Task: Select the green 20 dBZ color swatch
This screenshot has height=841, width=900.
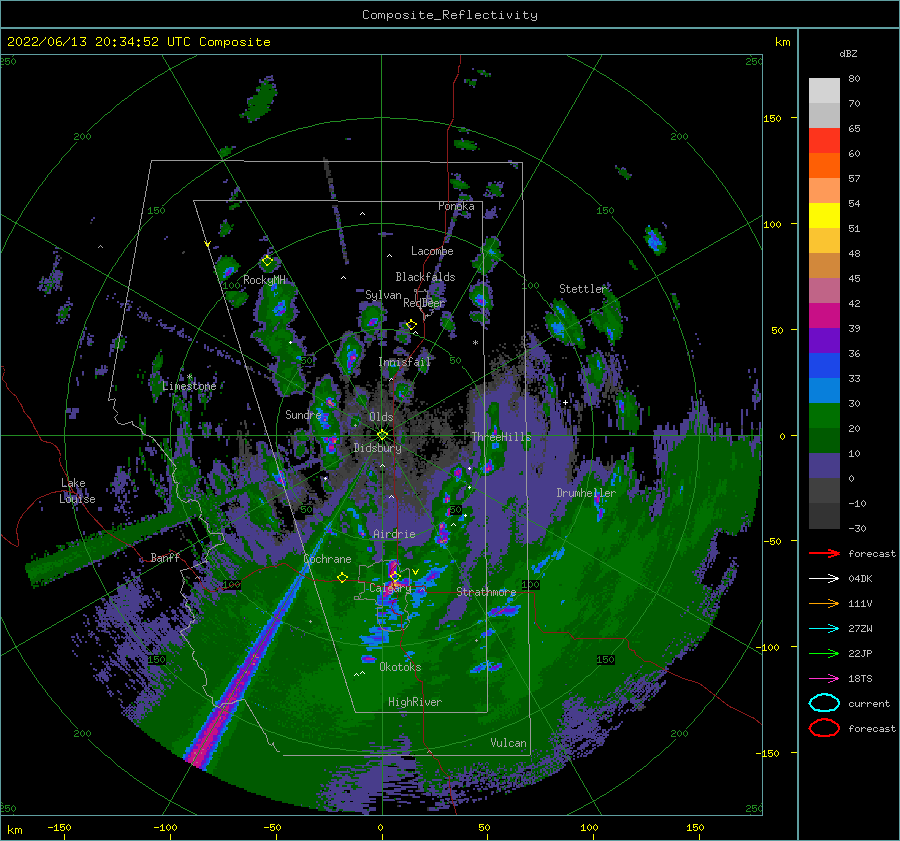Action: [824, 440]
